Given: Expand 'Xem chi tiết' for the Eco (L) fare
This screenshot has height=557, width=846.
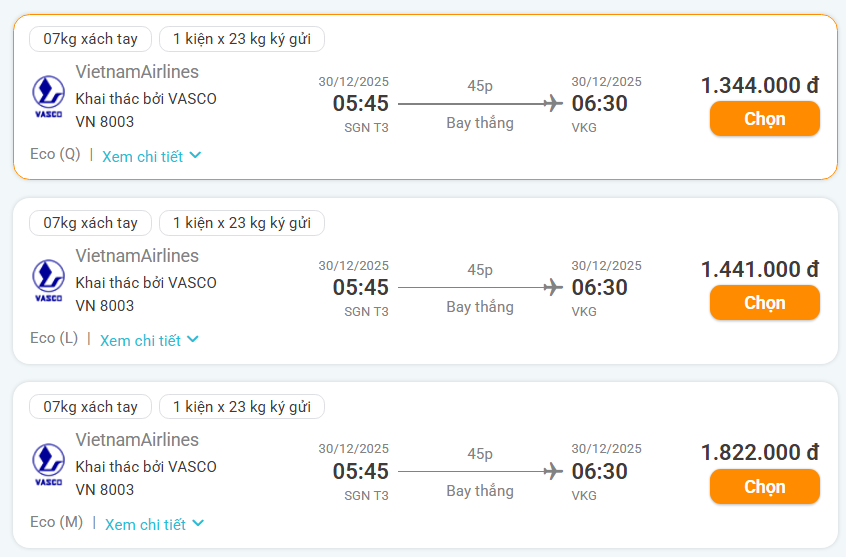Looking at the screenshot, I should 149,340.
